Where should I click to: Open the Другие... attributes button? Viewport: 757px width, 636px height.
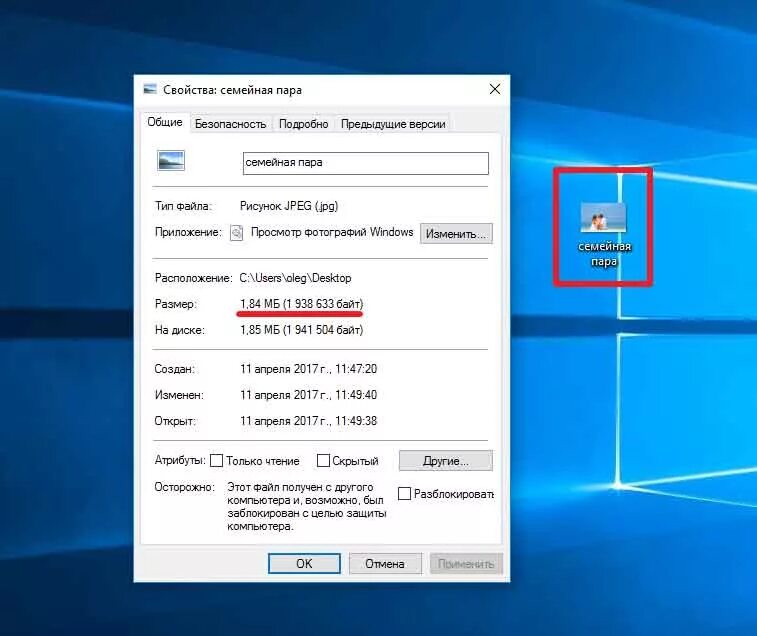(x=446, y=461)
